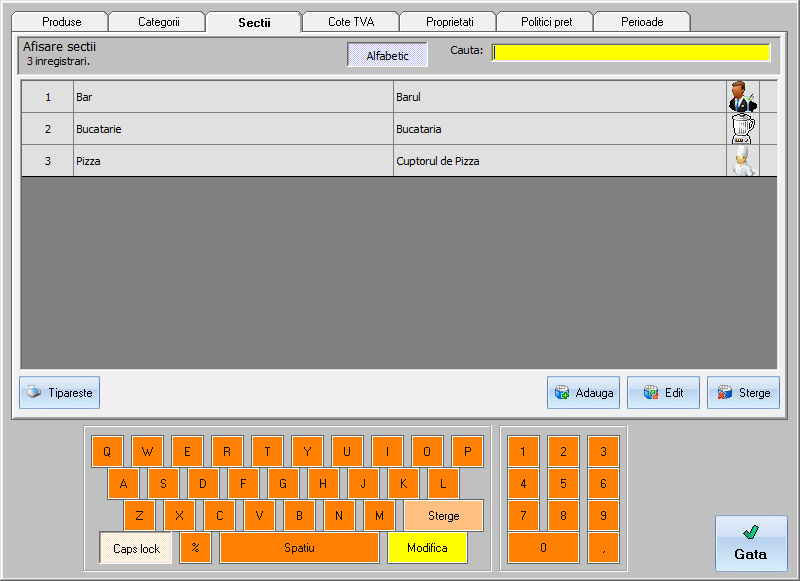800x581 pixels.
Task: Click row number 2 in the table
Action: [x=48, y=129]
